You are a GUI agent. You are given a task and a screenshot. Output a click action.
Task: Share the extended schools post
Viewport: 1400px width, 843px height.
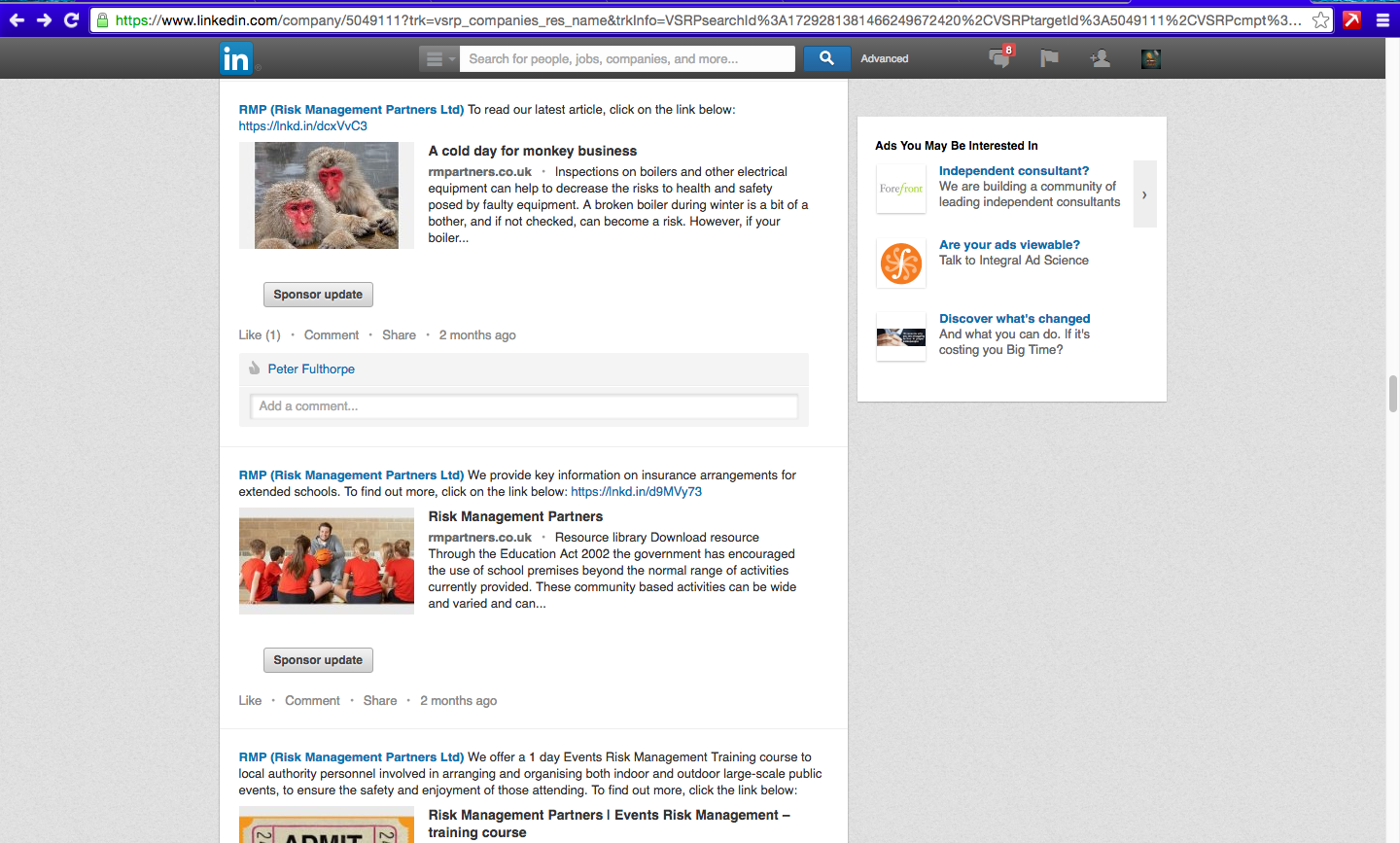pos(380,701)
